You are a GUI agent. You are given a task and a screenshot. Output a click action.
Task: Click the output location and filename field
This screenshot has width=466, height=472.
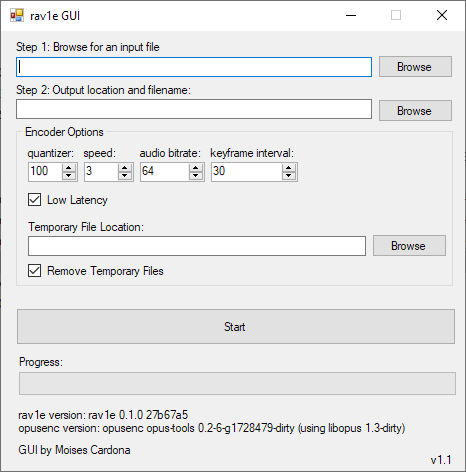pos(194,109)
